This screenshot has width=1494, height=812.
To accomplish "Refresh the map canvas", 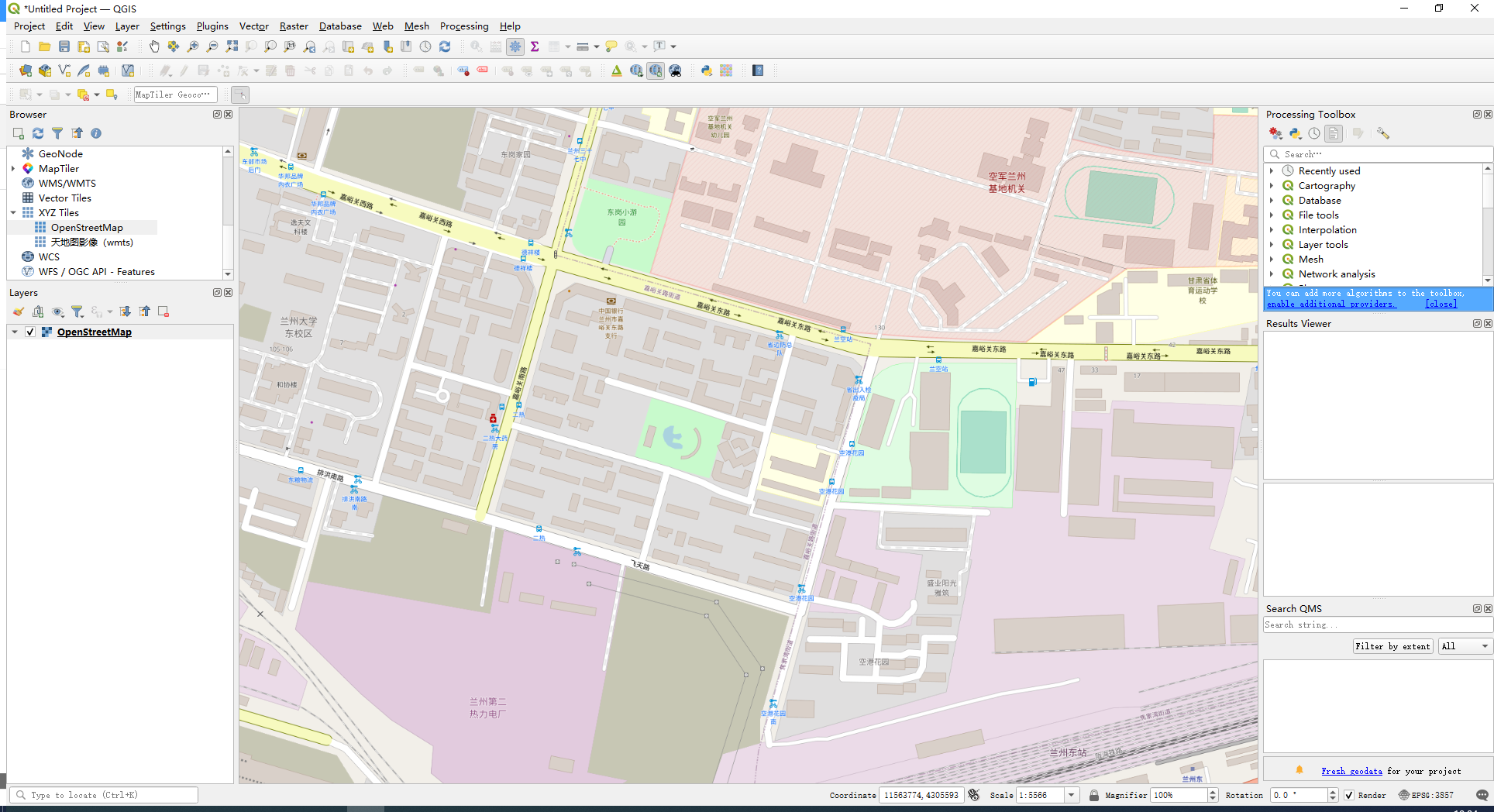I will point(444,46).
